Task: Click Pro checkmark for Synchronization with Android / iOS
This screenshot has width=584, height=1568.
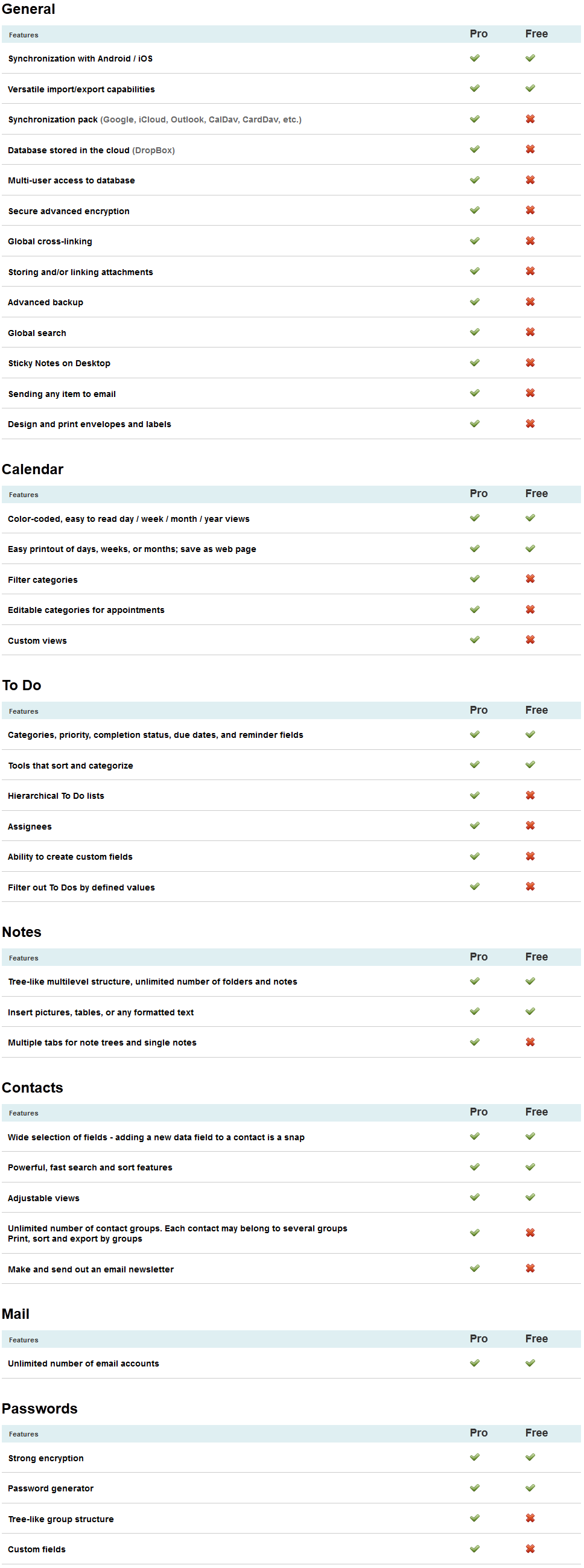Action: pos(474,59)
